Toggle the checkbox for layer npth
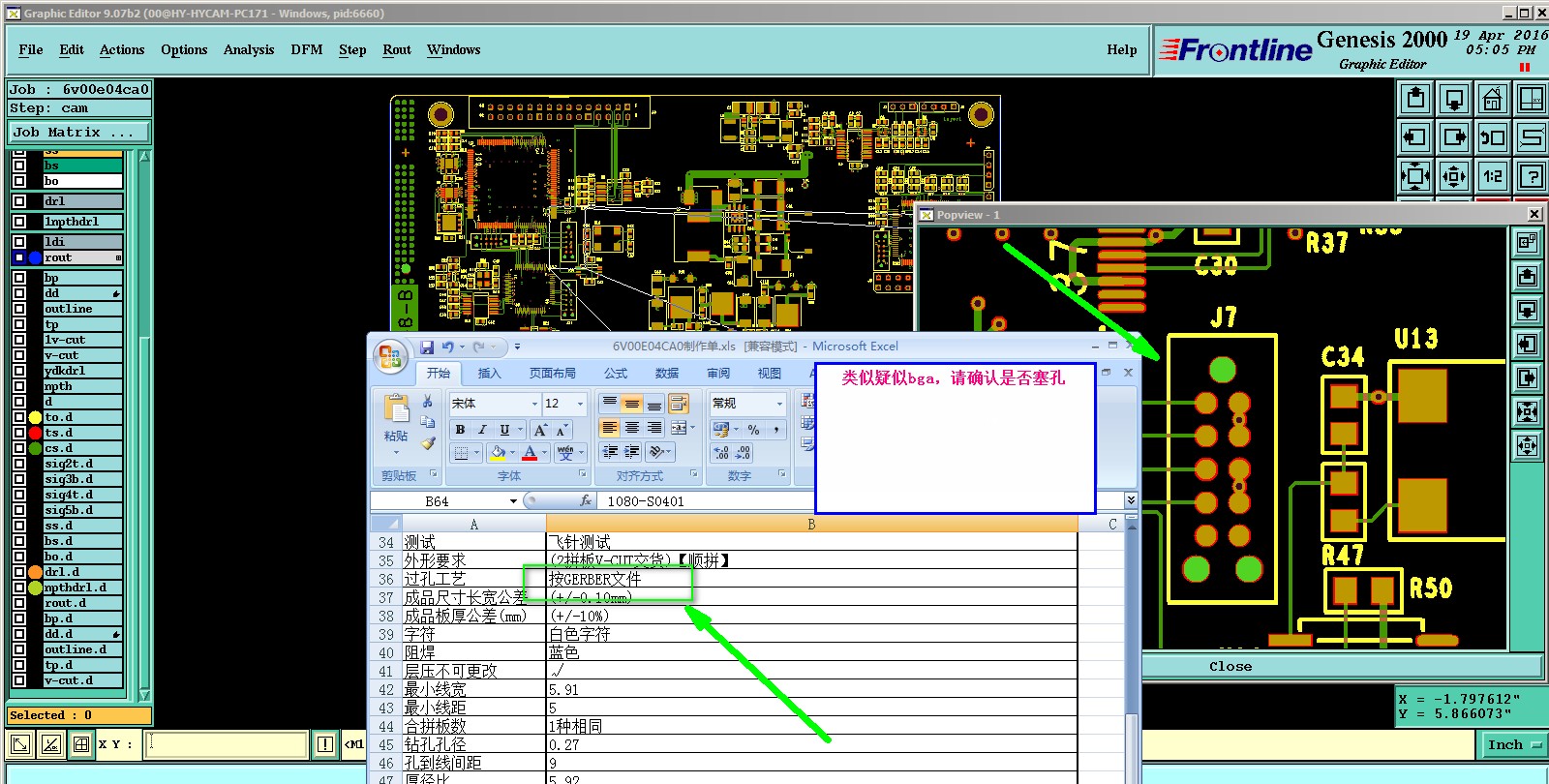 tap(19, 386)
